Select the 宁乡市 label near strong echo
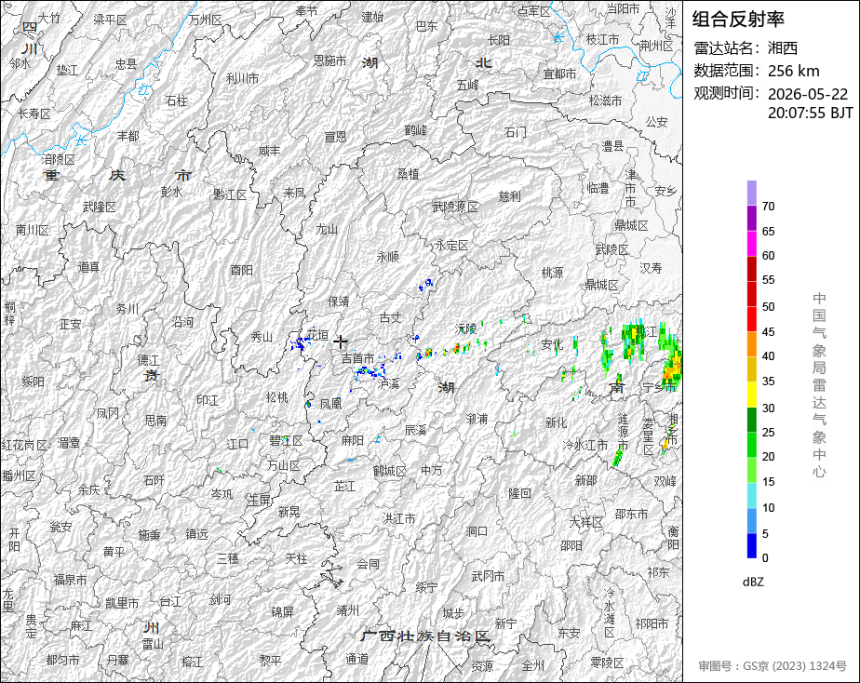Image resolution: width=860 pixels, height=683 pixels. point(659,387)
